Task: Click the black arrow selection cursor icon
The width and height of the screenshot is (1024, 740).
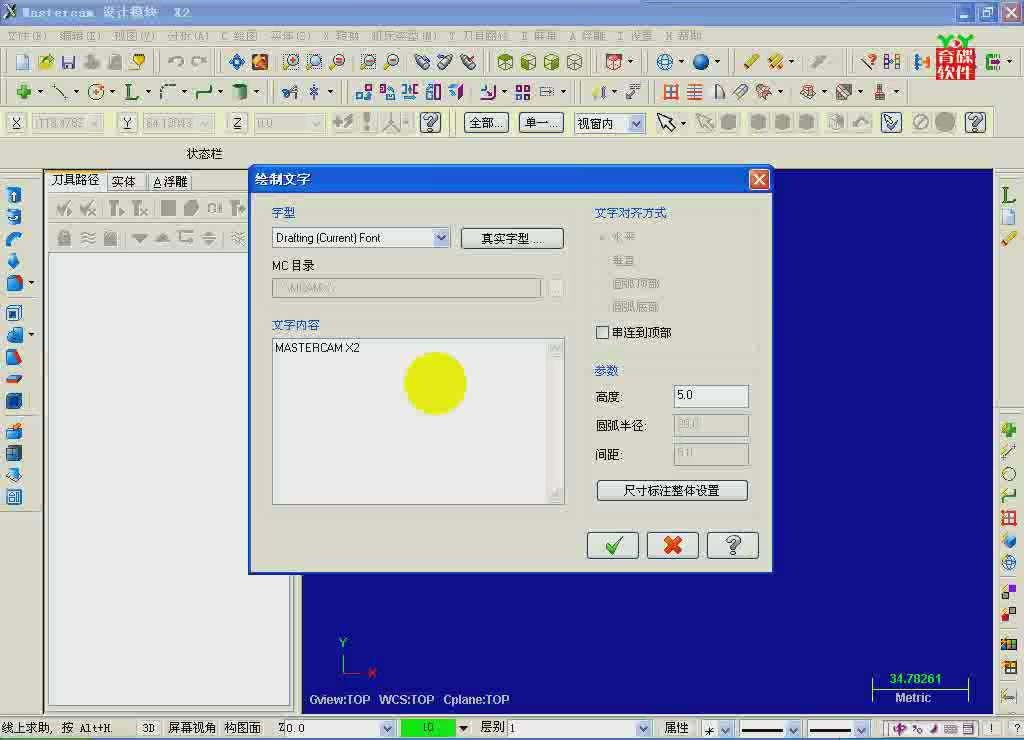Action: (665, 122)
